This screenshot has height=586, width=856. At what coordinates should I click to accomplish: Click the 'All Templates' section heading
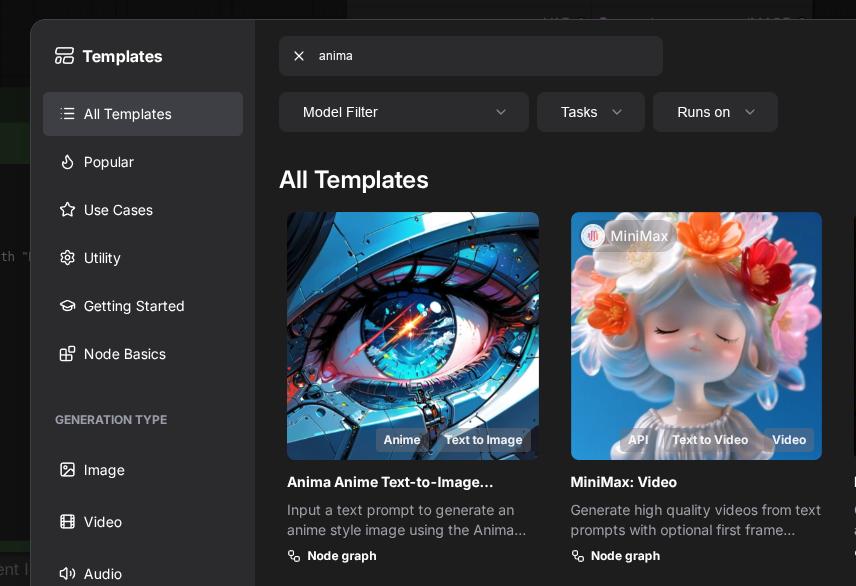(x=354, y=180)
